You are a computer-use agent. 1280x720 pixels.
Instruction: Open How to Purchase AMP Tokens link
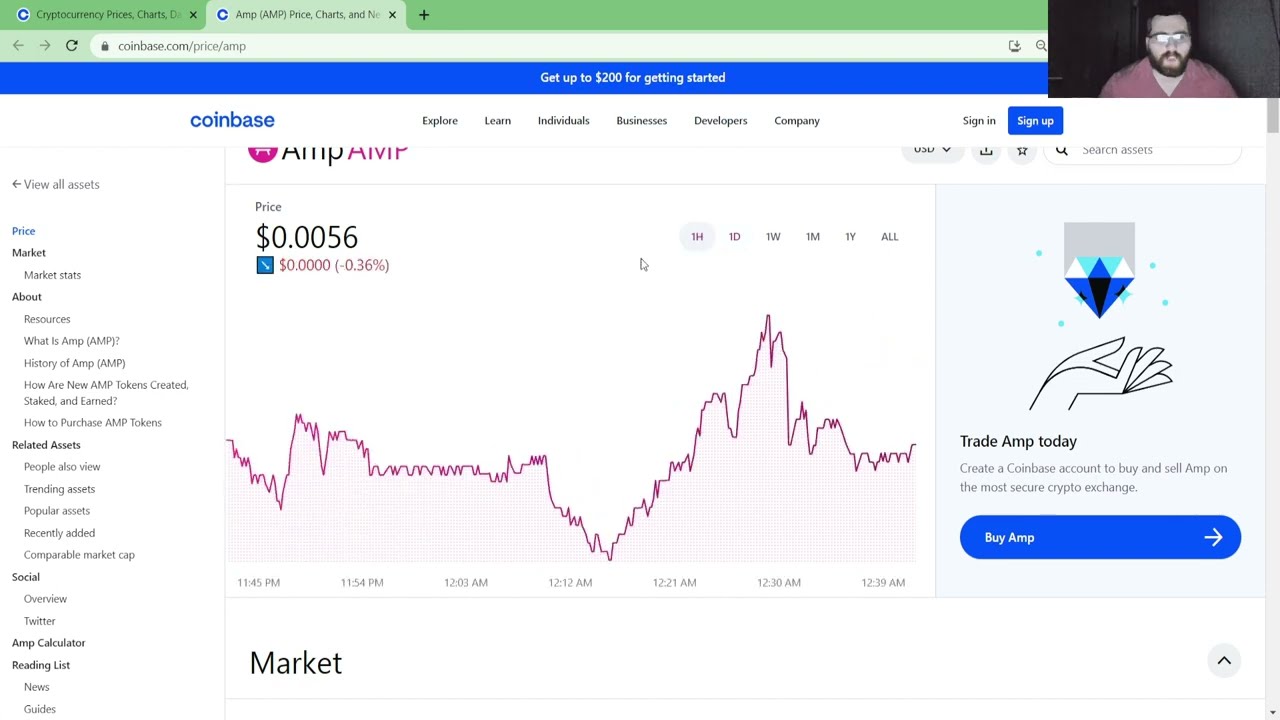(x=92, y=423)
